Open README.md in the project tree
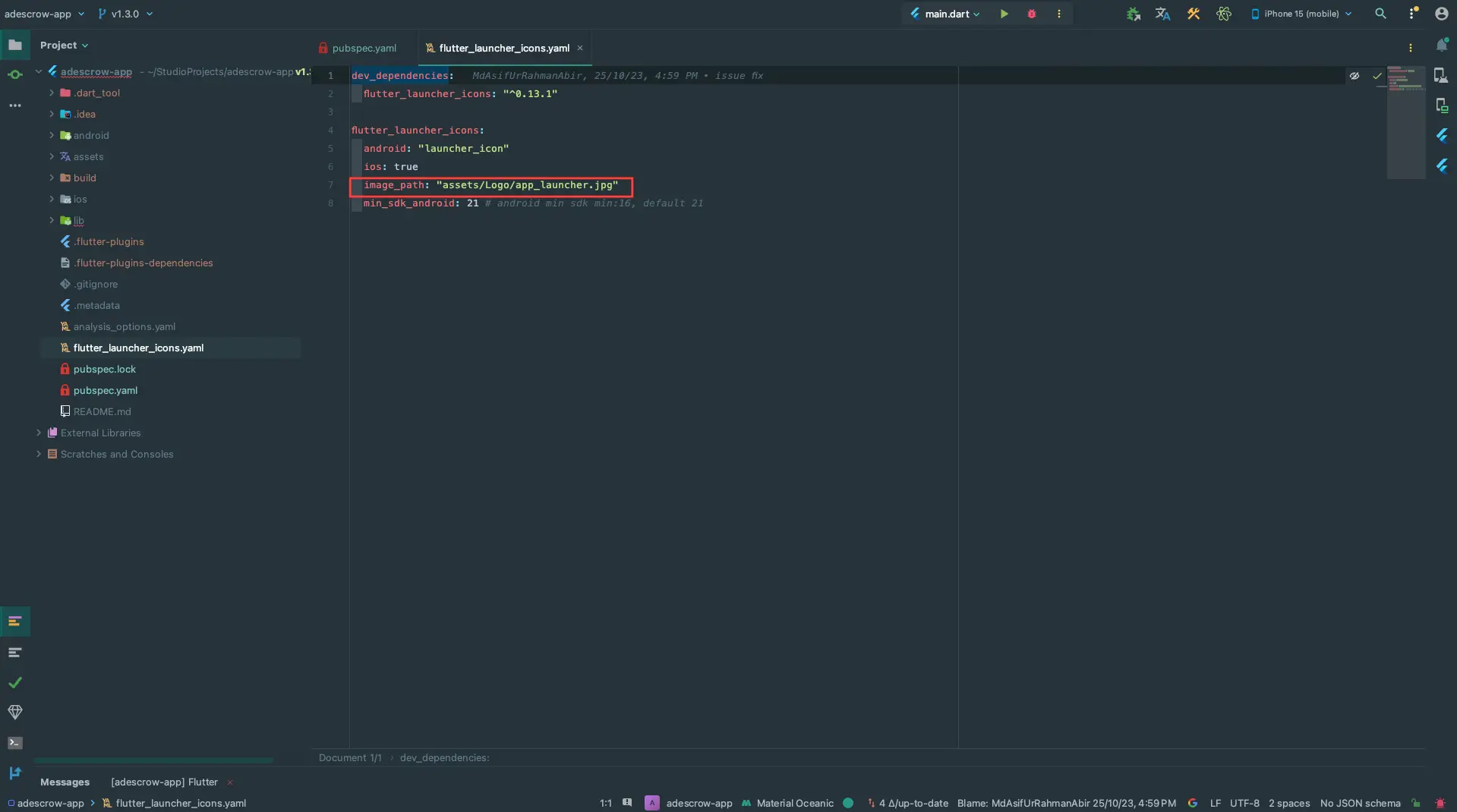Screen dimensions: 1457x812 tap(102, 411)
